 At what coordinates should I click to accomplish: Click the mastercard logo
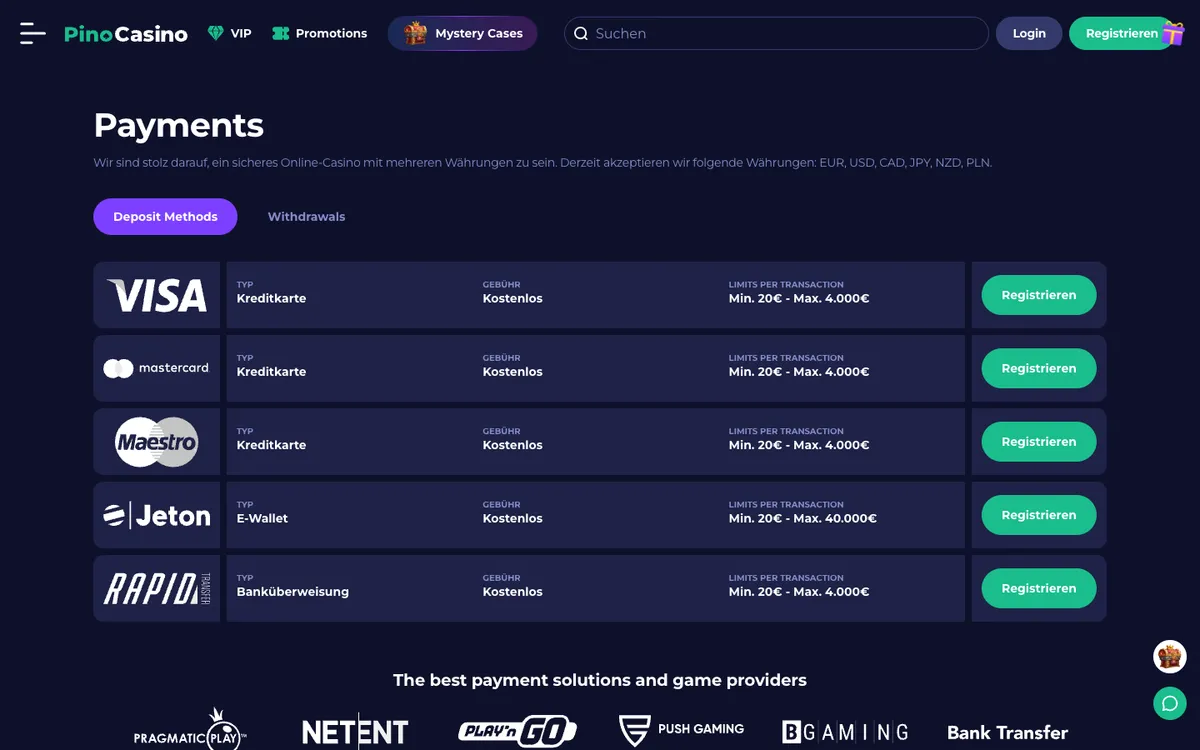click(x=157, y=368)
